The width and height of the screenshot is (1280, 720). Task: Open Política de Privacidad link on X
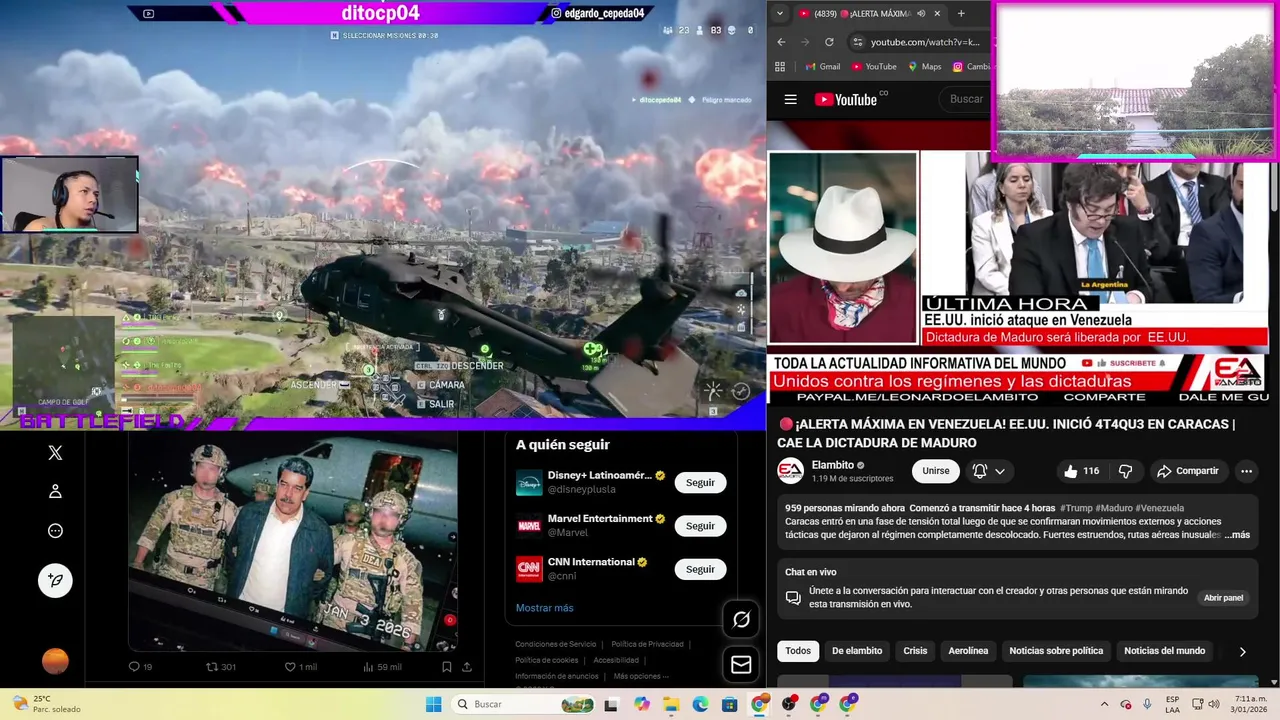(647, 644)
